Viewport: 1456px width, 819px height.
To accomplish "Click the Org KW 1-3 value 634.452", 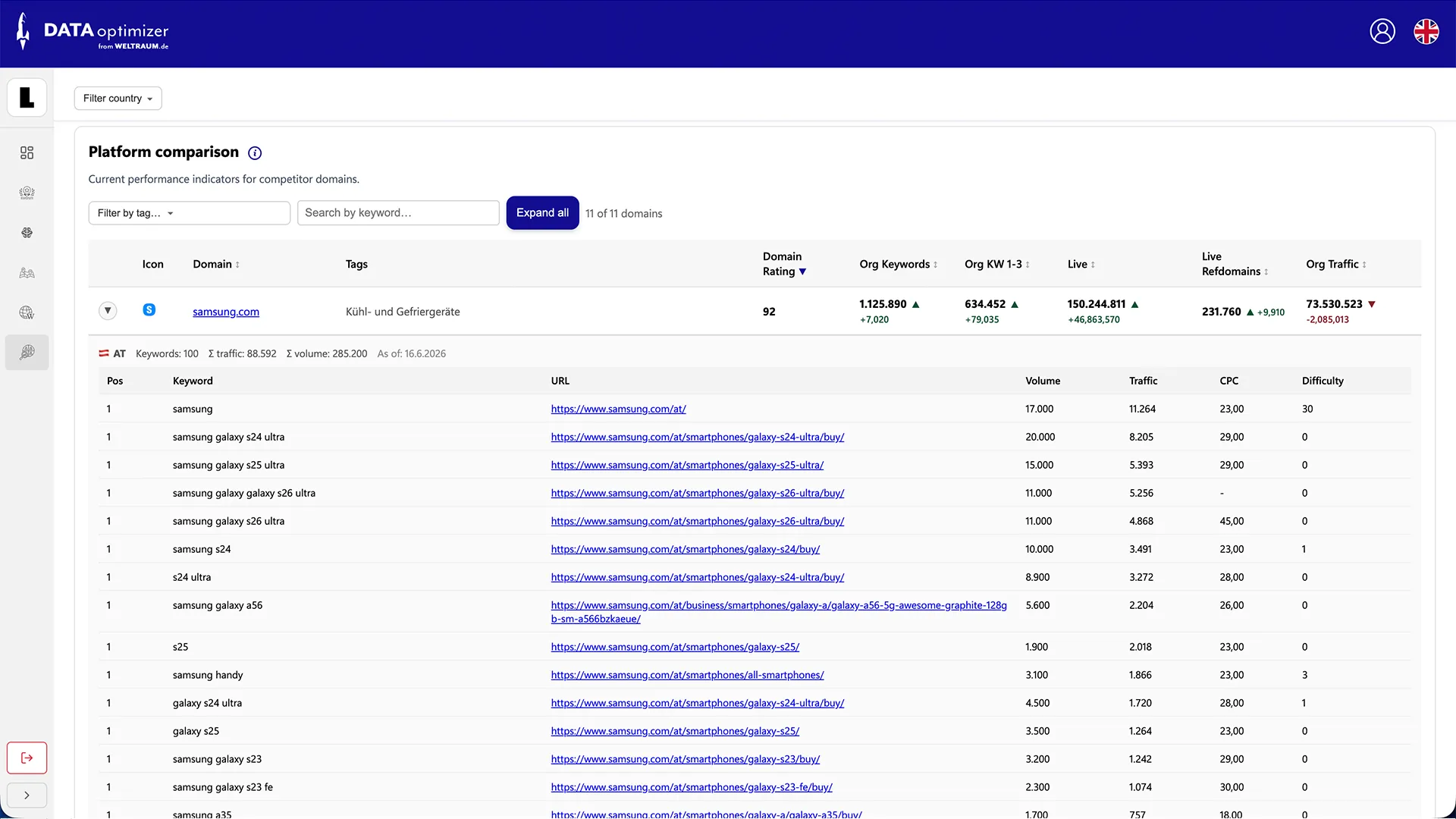I will coord(985,304).
